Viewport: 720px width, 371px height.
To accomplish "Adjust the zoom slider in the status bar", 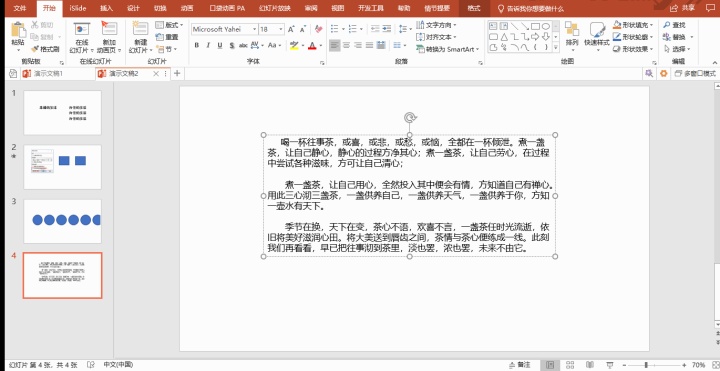I will pos(647,365).
